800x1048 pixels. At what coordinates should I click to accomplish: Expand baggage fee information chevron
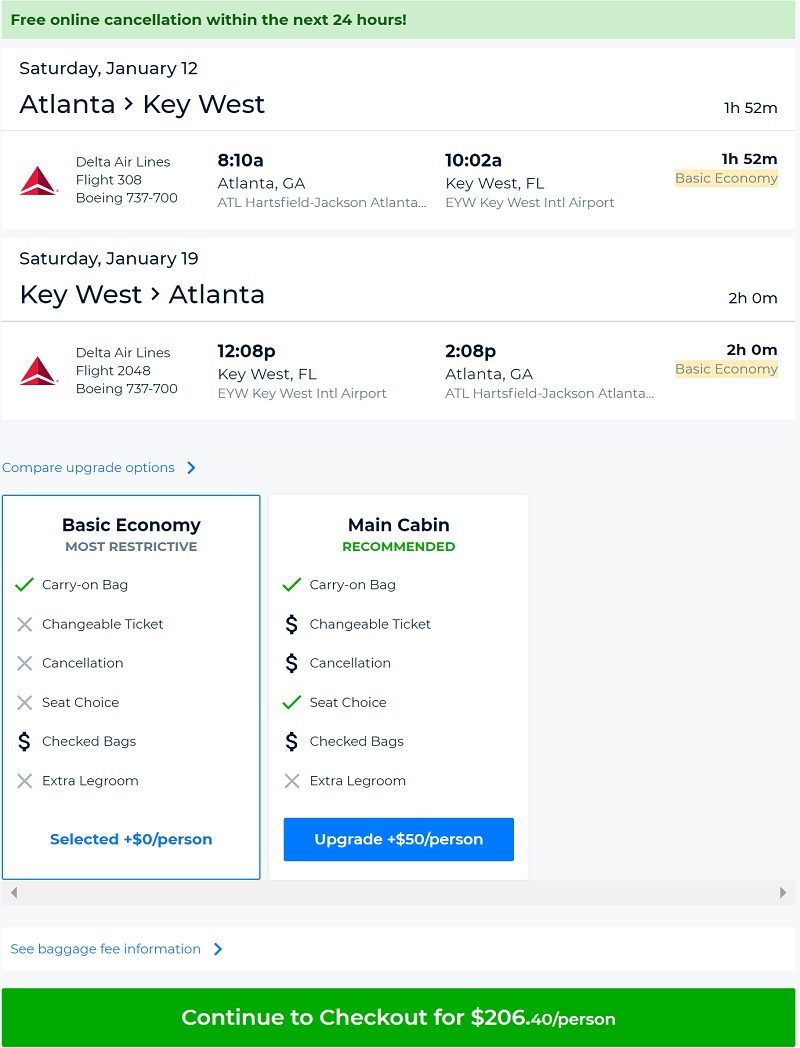(218, 949)
